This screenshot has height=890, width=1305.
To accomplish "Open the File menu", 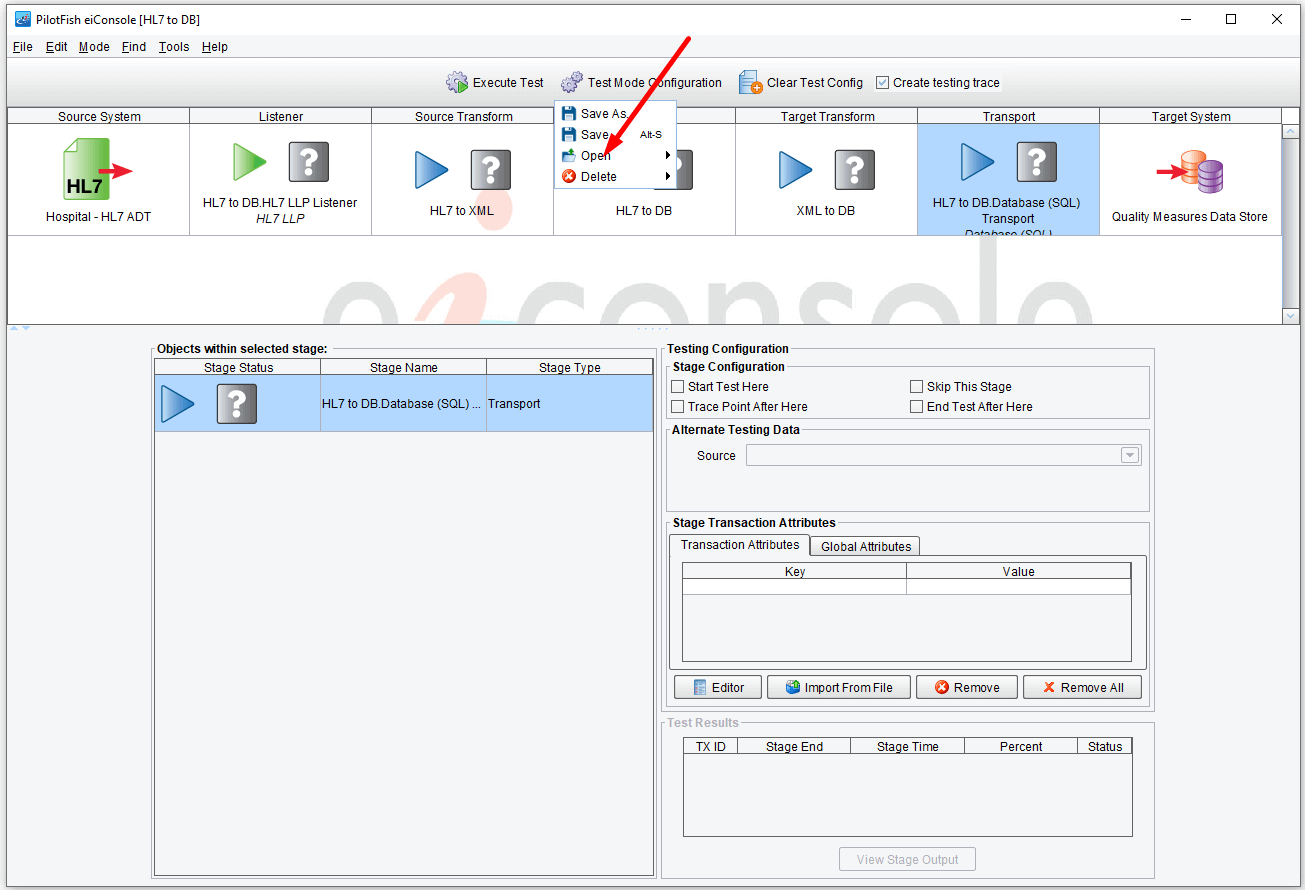I will click(23, 47).
